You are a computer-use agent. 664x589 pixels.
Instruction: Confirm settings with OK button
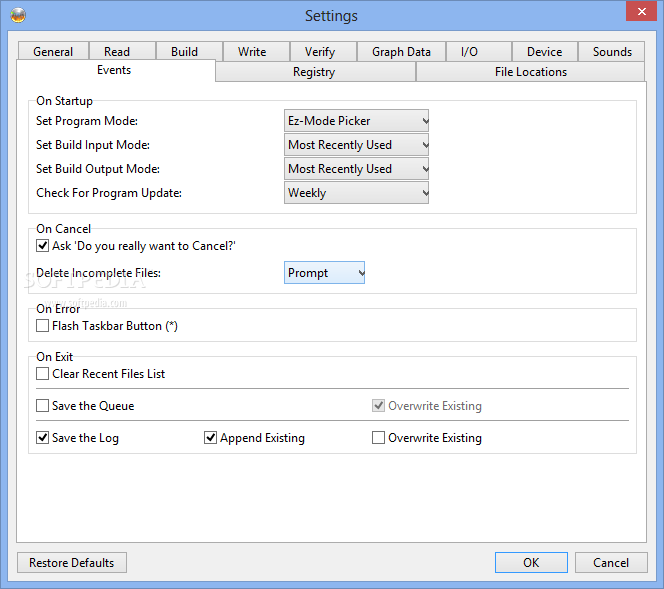531,562
